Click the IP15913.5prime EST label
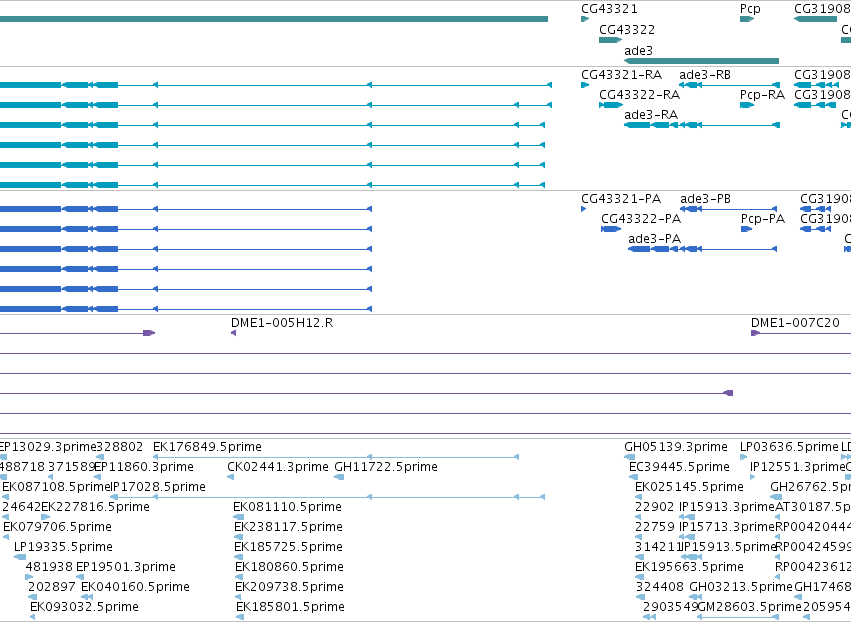This screenshot has width=851, height=622. point(729,547)
